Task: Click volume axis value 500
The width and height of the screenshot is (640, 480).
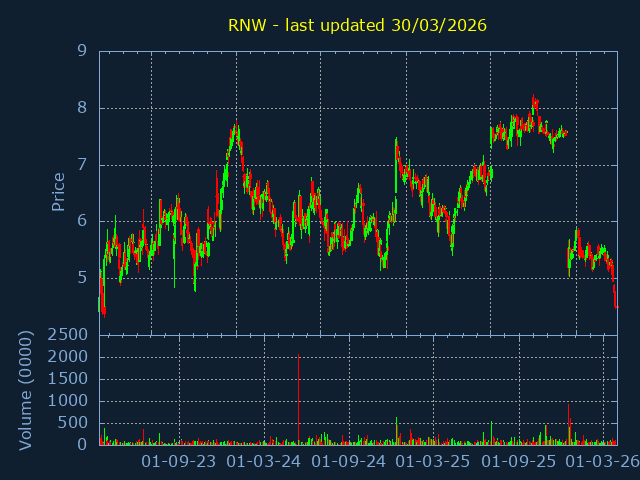Action: pyautogui.click(x=72, y=423)
